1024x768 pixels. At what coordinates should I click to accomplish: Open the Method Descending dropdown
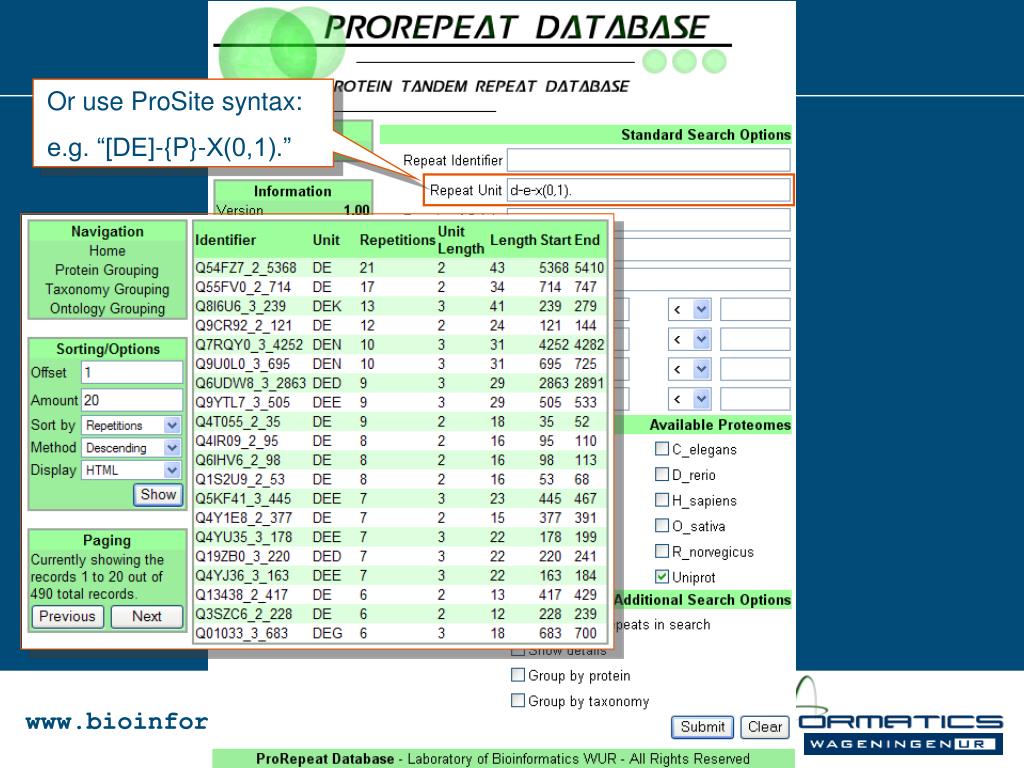131,448
